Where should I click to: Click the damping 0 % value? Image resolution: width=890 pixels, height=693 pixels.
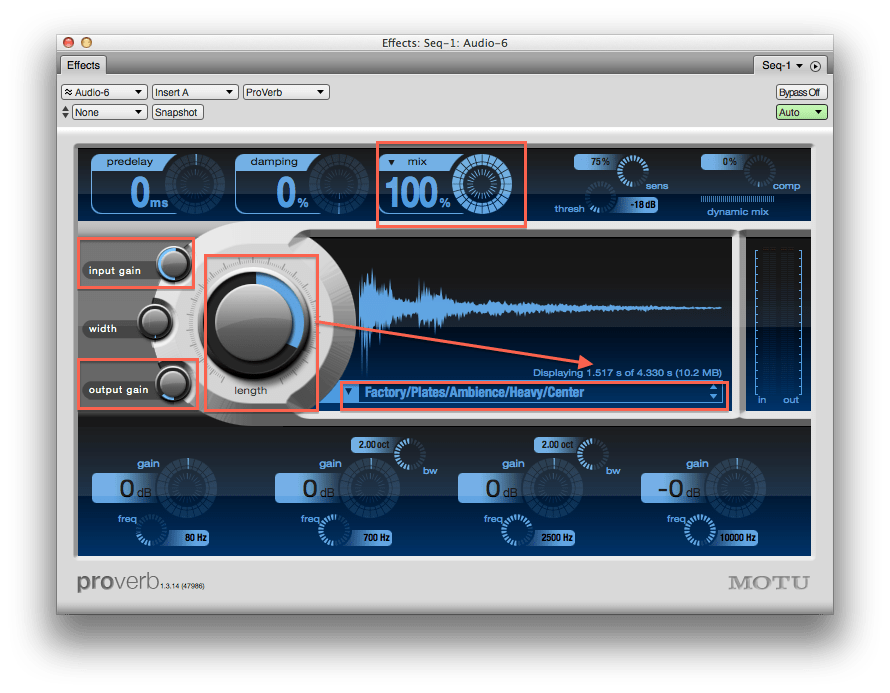click(x=292, y=193)
